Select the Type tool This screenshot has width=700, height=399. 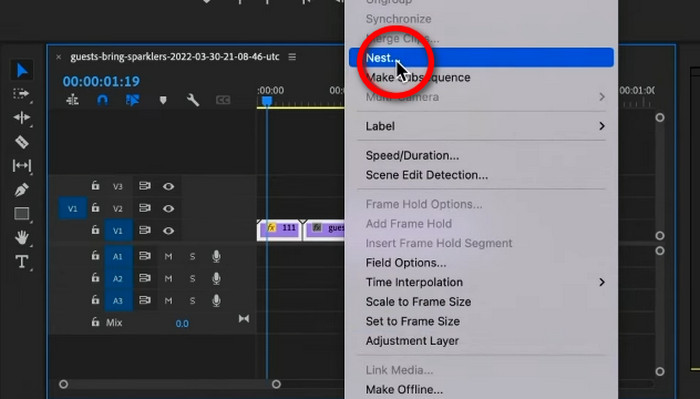(x=21, y=262)
